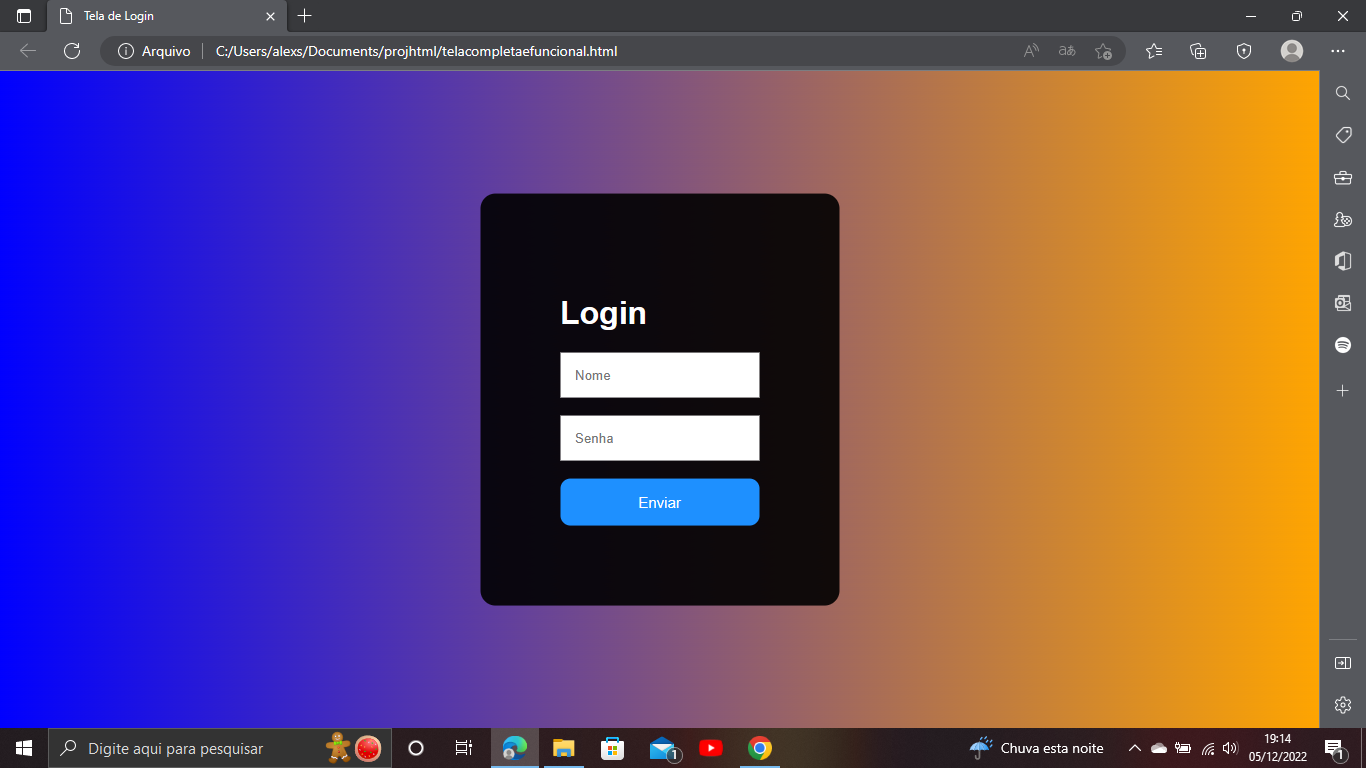This screenshot has width=1366, height=768.
Task: Open the Collections panel
Action: click(1197, 50)
